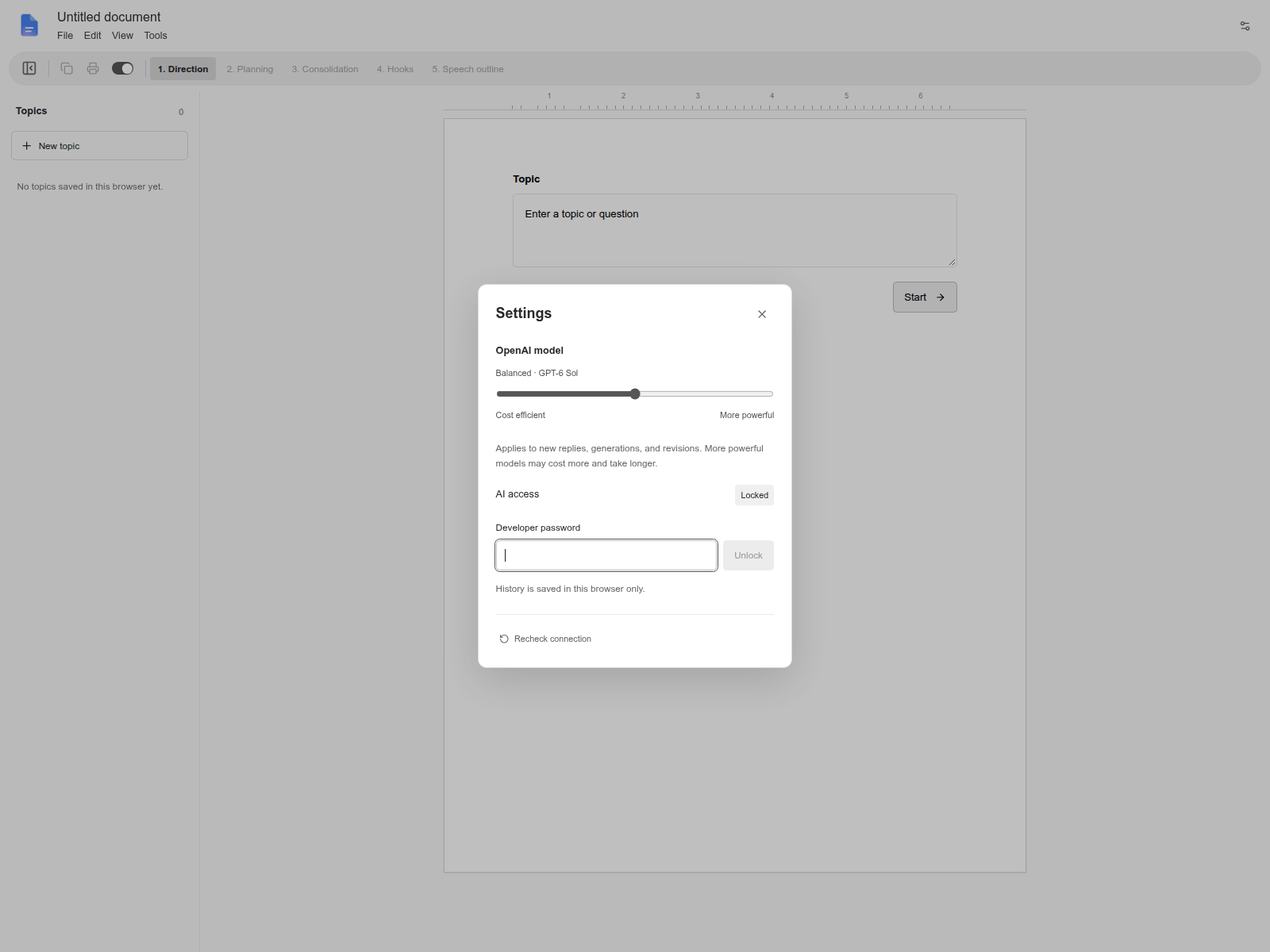Click the blue document app icon
Screen dimensions: 1270x952
tap(29, 25)
